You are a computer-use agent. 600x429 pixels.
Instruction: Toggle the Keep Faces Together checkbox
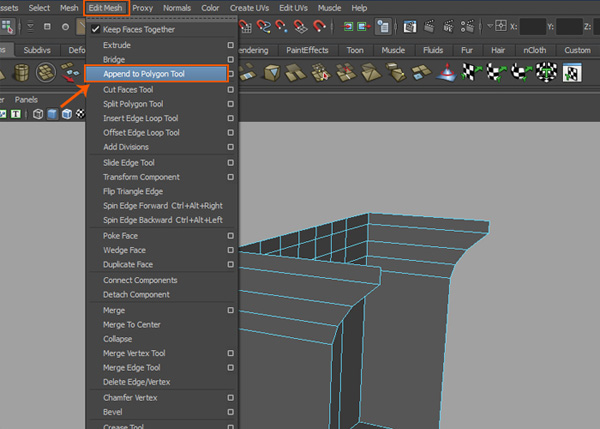95,29
